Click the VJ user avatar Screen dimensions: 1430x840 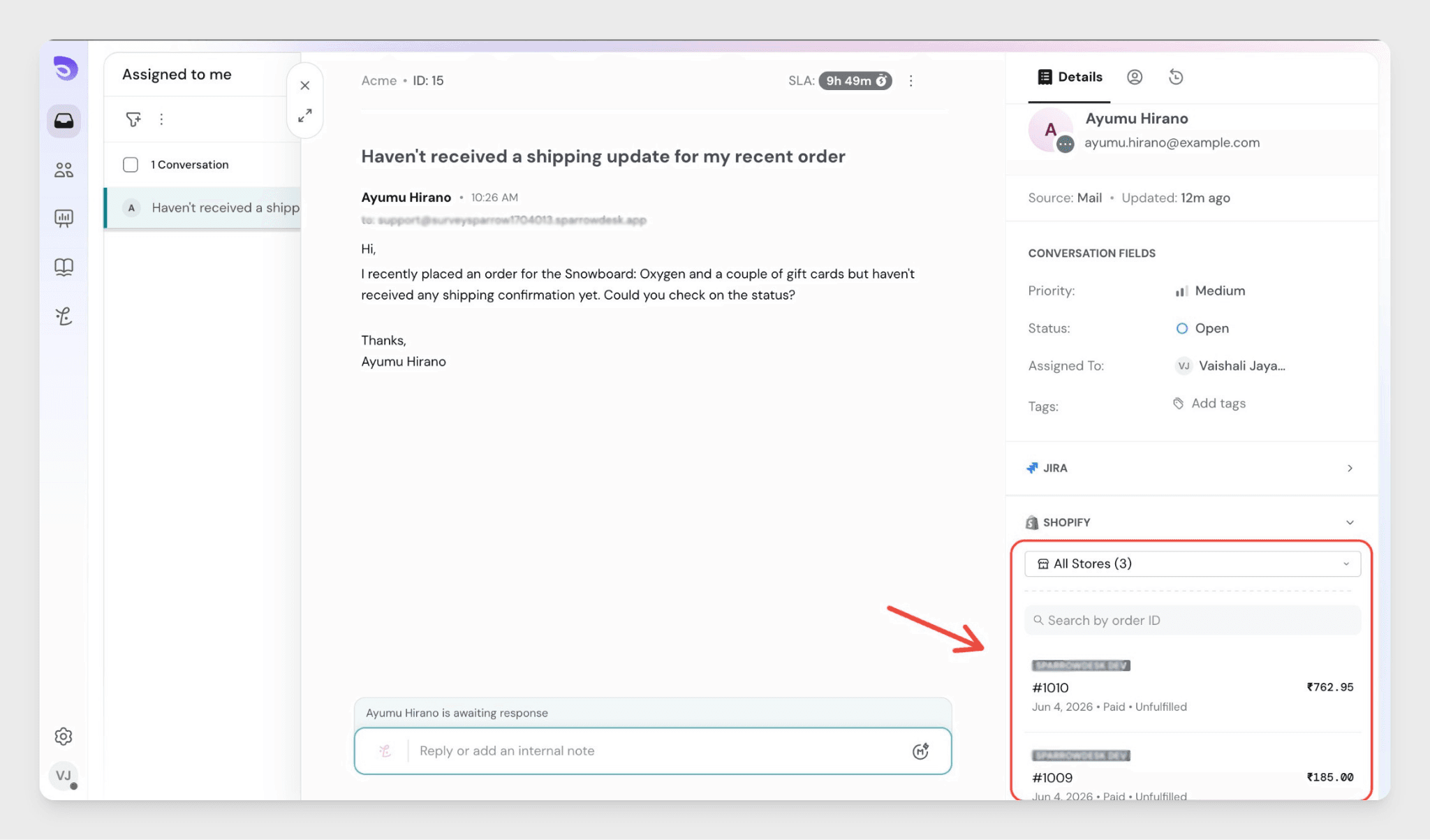(x=64, y=776)
